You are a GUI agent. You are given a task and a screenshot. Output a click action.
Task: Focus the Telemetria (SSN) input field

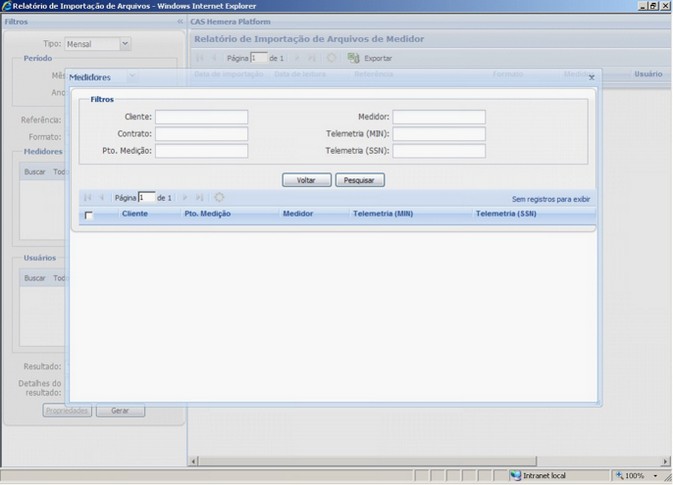pos(438,152)
